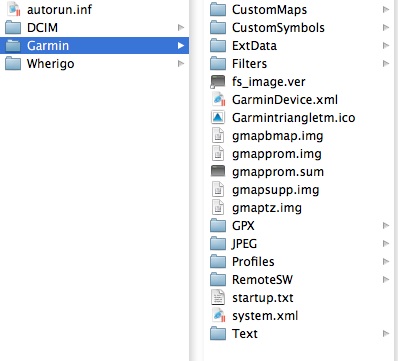
Task: Click the Text folder icon
Action: tap(218, 333)
